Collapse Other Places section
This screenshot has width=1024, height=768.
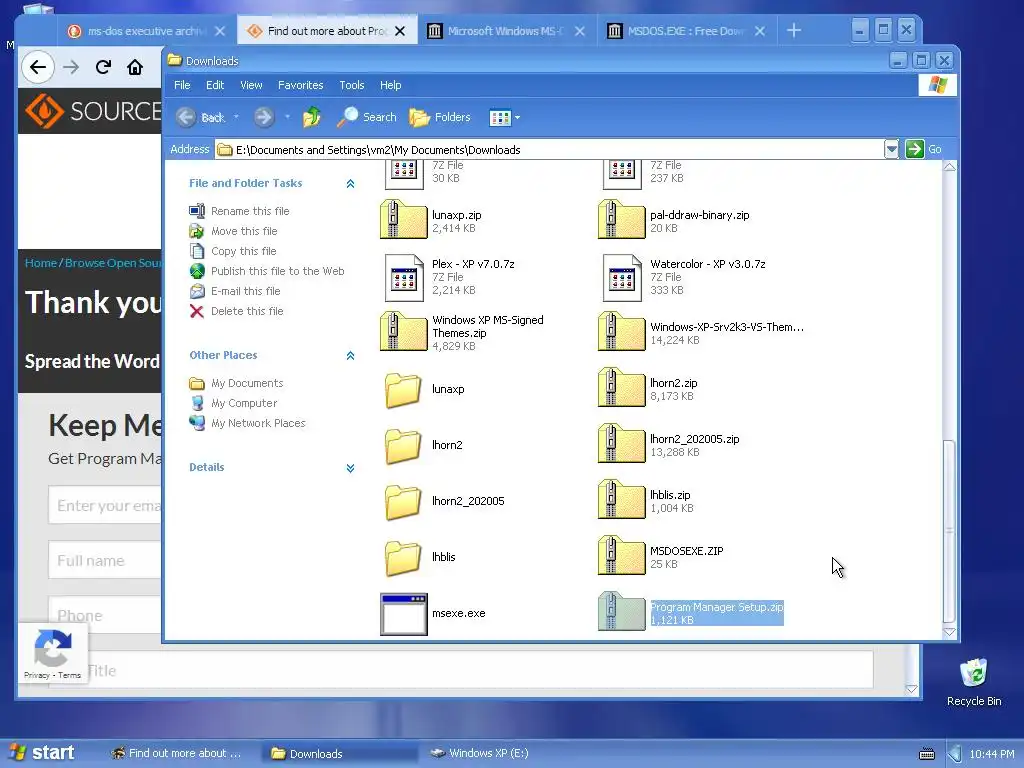coord(350,355)
